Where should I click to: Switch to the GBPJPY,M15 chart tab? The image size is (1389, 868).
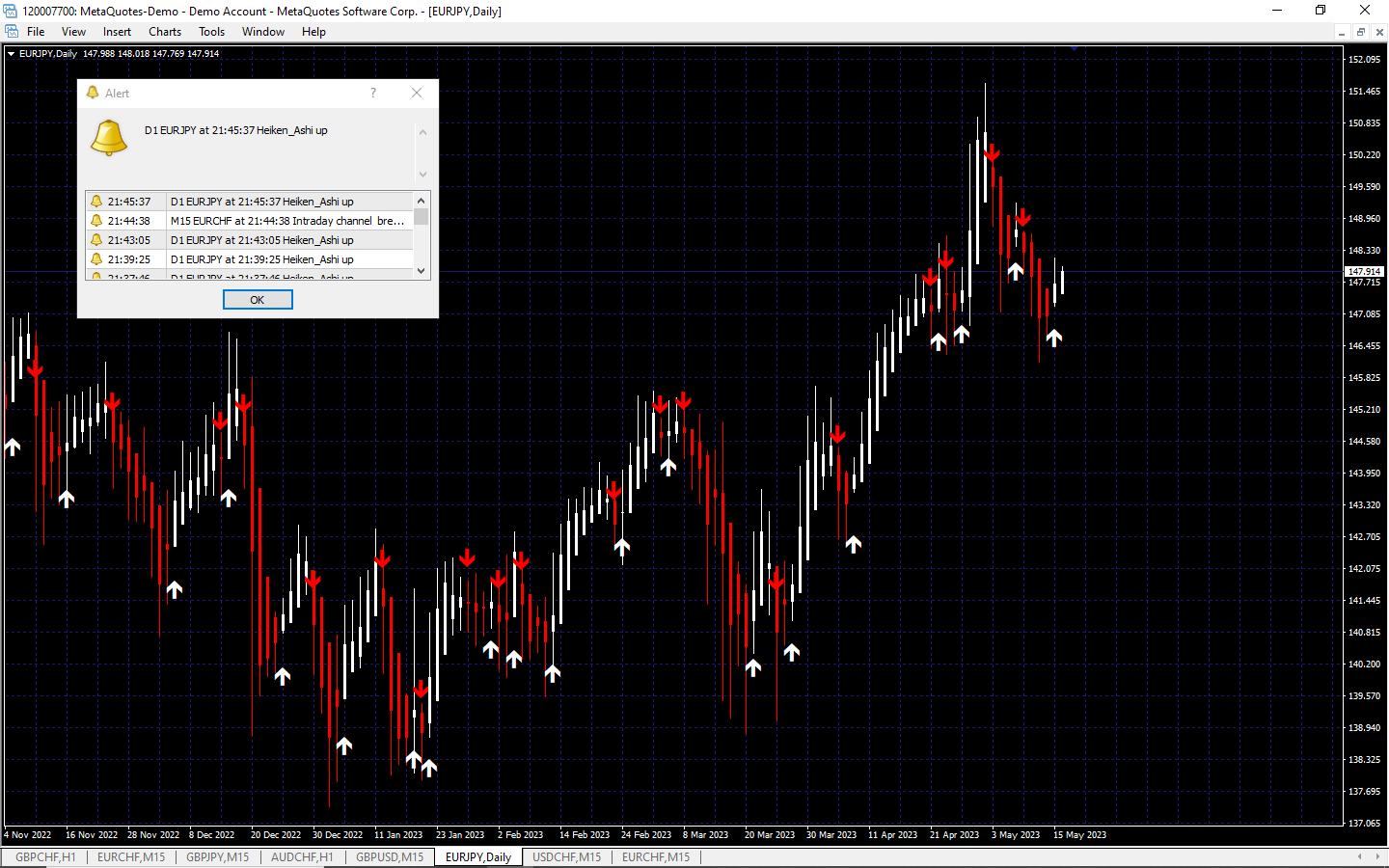218,857
